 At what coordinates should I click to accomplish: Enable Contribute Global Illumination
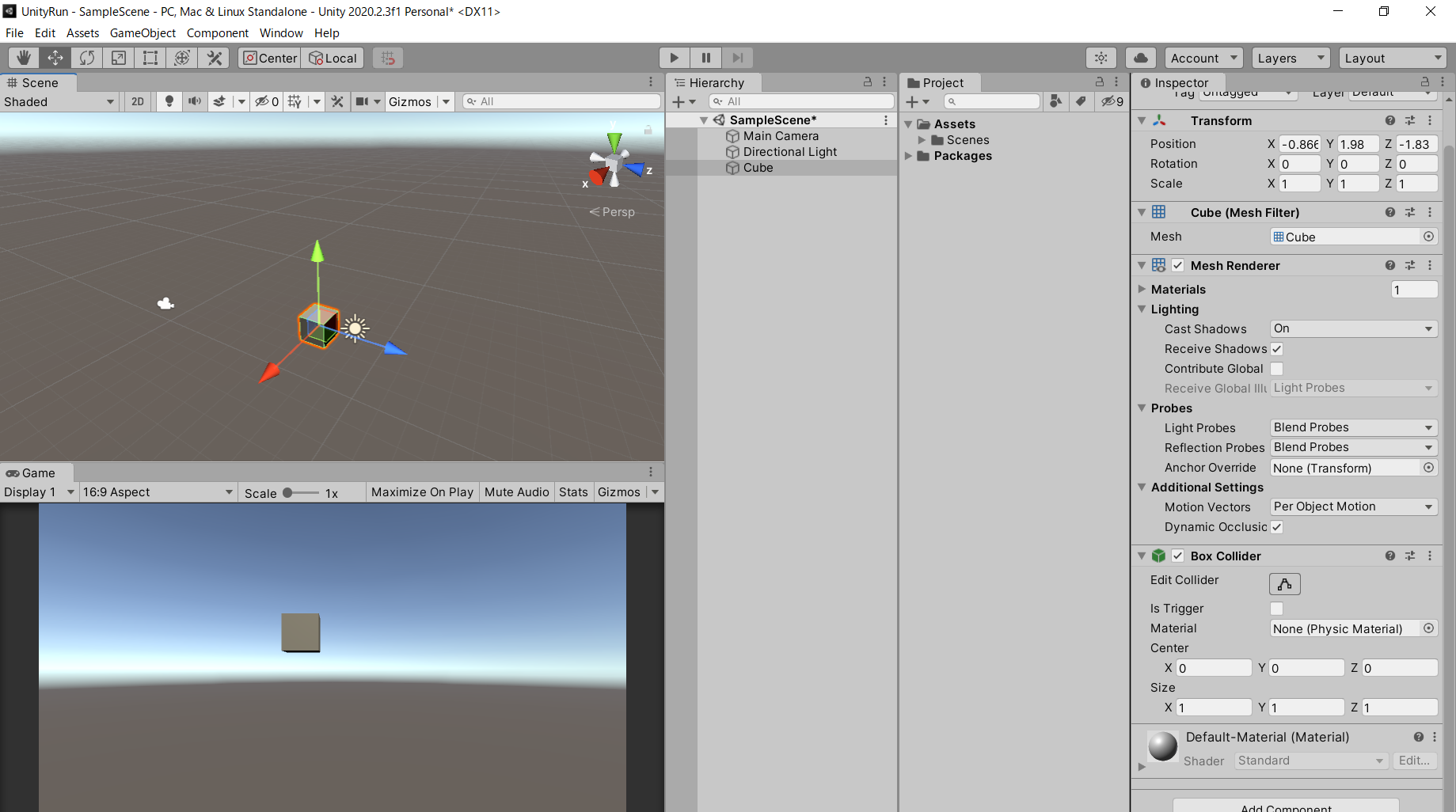click(1277, 369)
